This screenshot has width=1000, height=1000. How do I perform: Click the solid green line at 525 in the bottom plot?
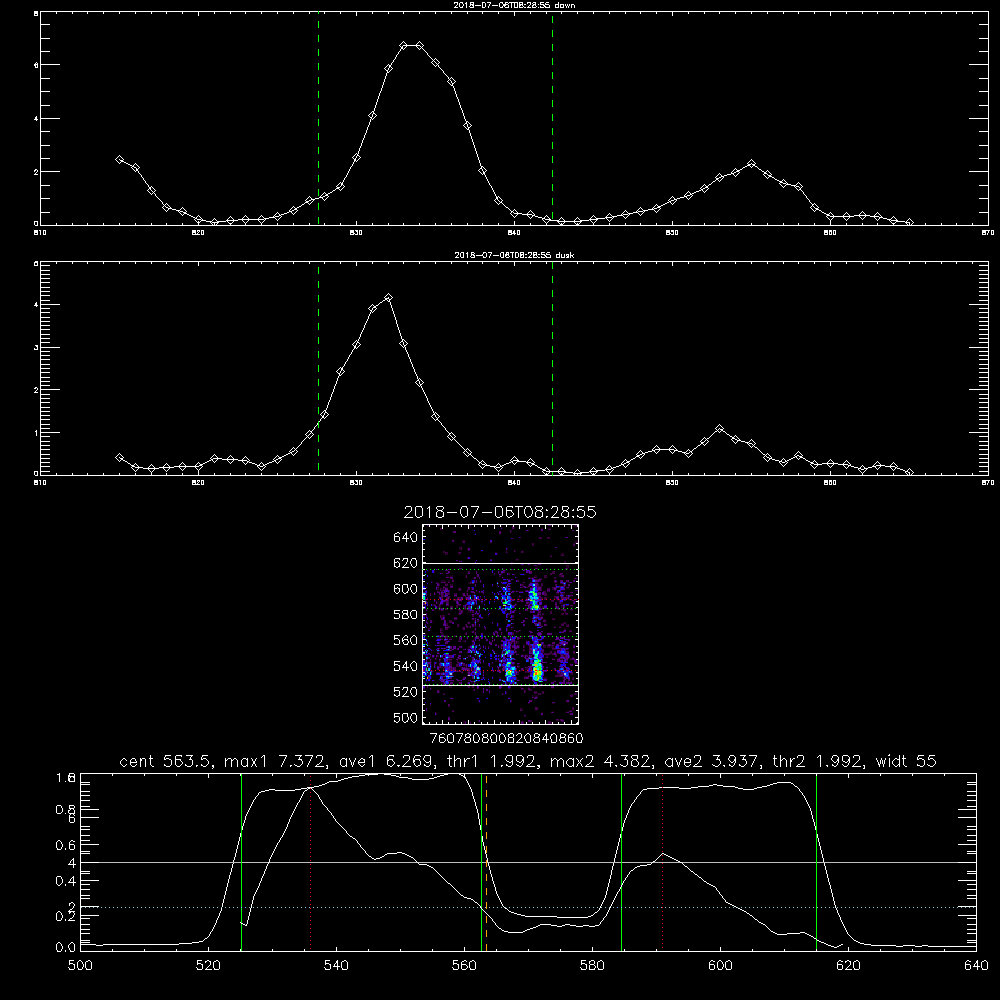pyautogui.click(x=241, y=862)
